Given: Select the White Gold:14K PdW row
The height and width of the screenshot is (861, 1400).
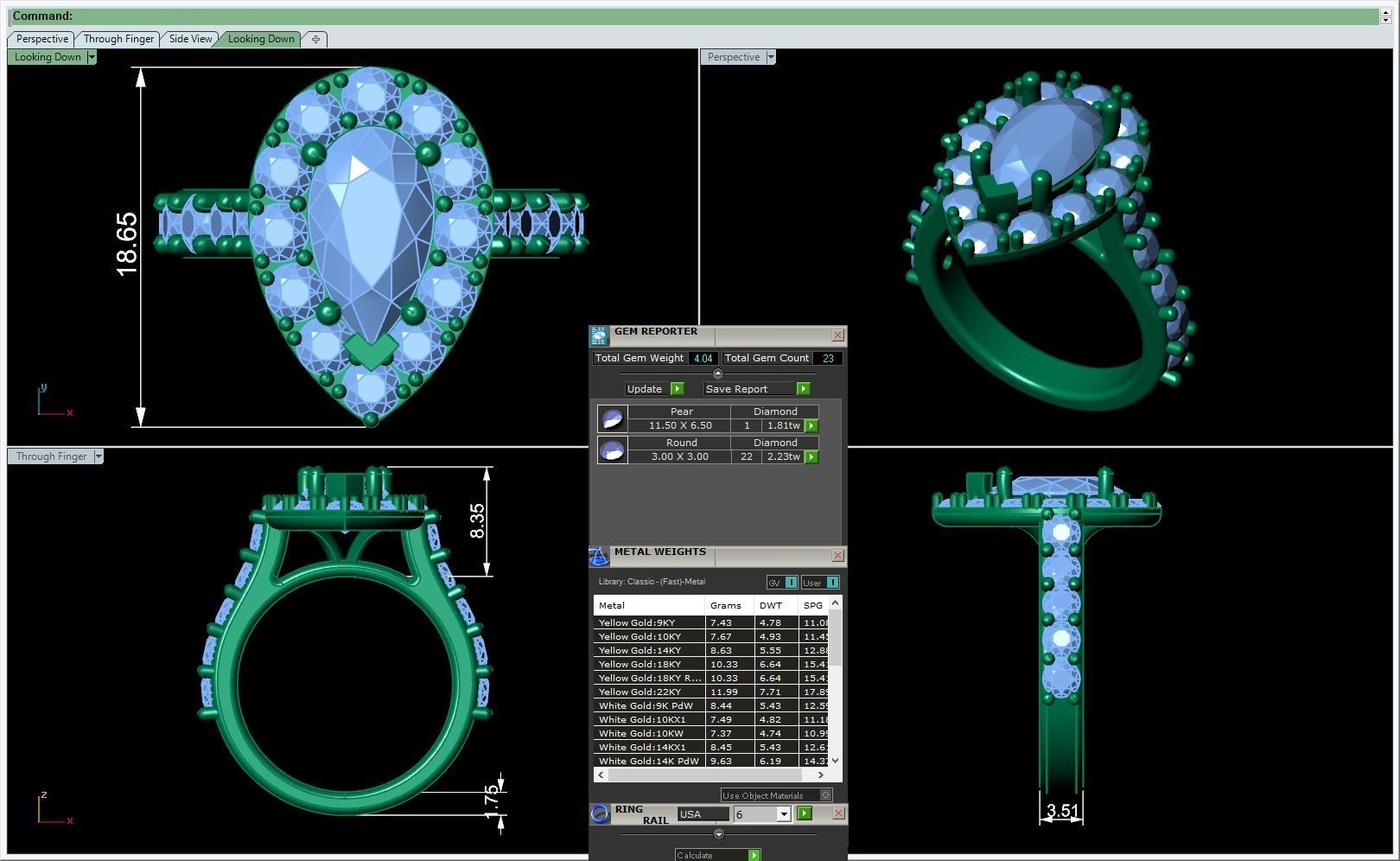Looking at the screenshot, I should click(x=711, y=761).
